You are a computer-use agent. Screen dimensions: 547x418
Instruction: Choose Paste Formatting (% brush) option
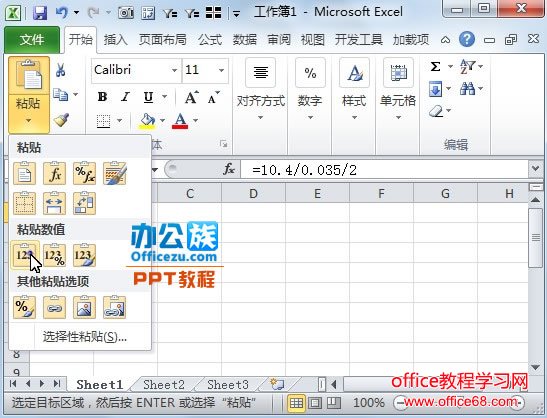pyautogui.click(x=24, y=307)
